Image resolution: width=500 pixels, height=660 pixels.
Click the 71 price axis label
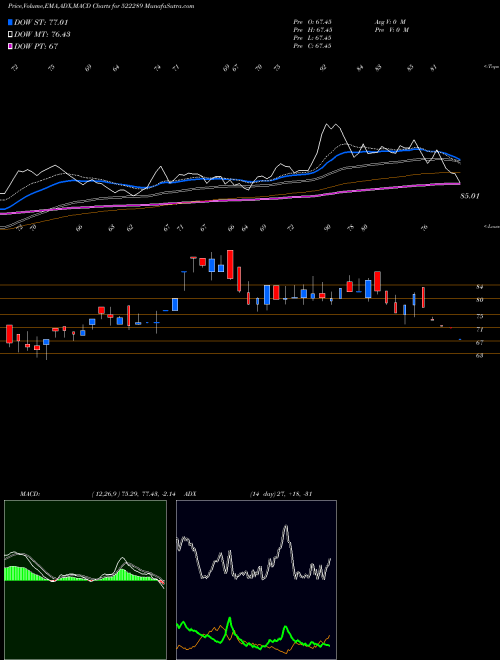point(479,330)
